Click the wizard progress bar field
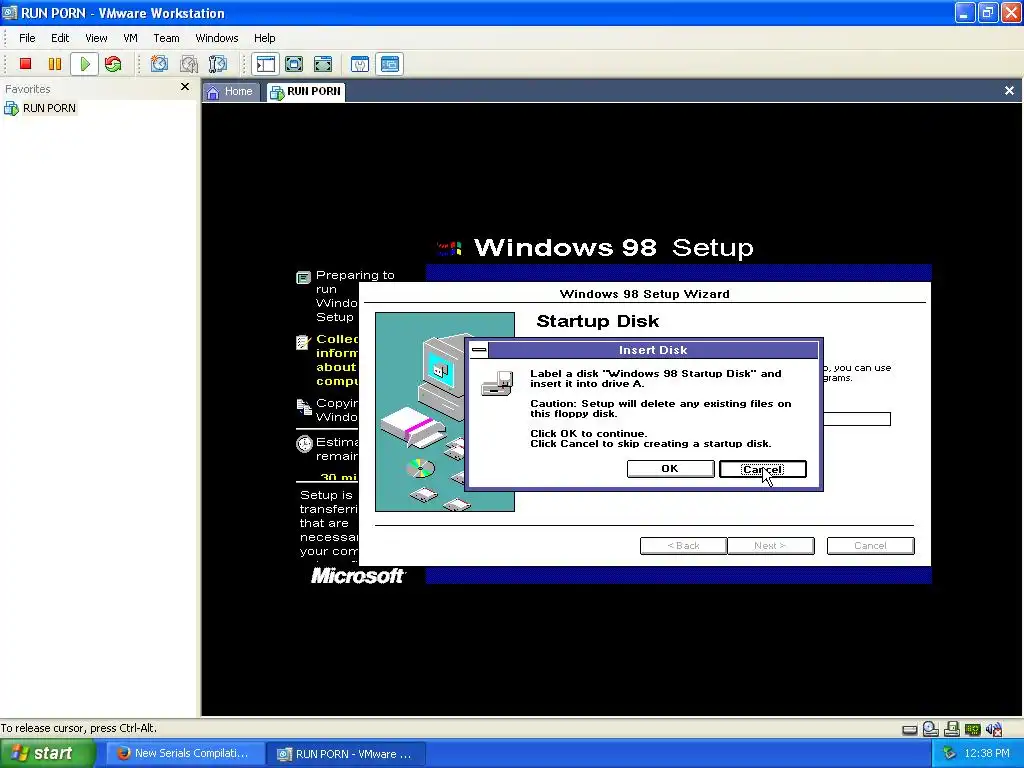Screen dimensions: 1024x768 pyautogui.click(x=857, y=419)
